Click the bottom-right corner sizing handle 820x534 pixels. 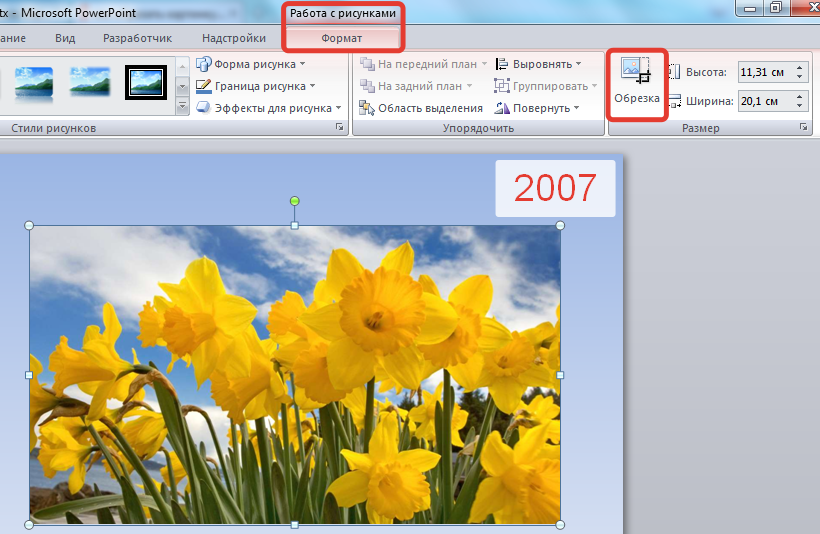pyautogui.click(x=560, y=525)
